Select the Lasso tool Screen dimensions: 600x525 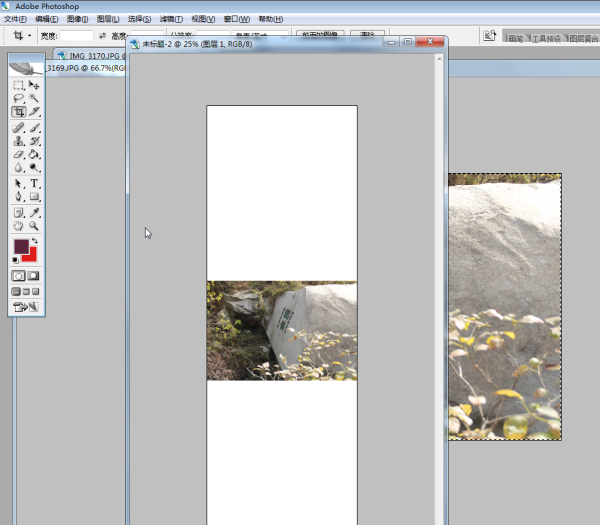[x=18, y=98]
